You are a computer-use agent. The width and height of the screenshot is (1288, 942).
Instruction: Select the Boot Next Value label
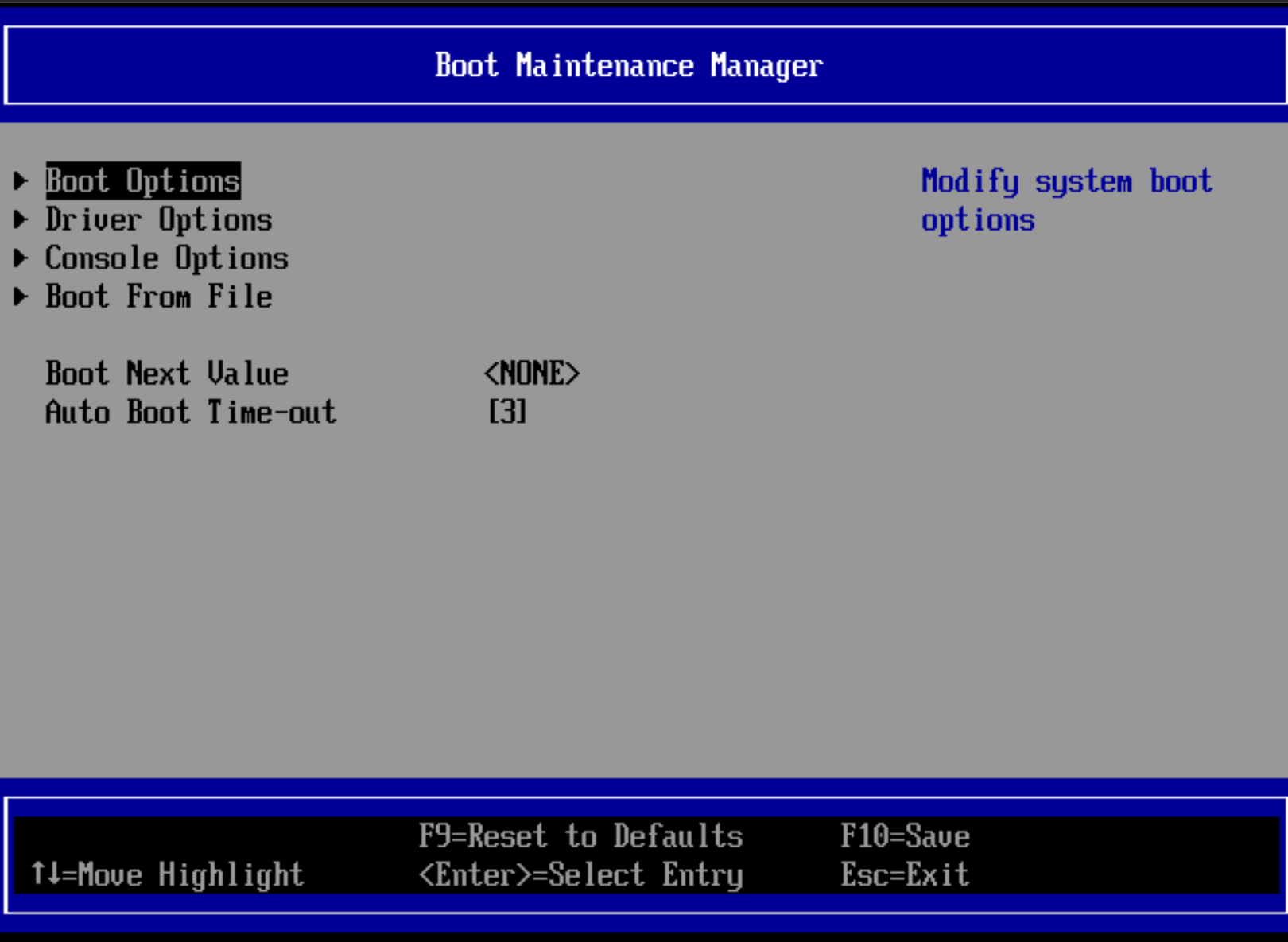[167, 374]
